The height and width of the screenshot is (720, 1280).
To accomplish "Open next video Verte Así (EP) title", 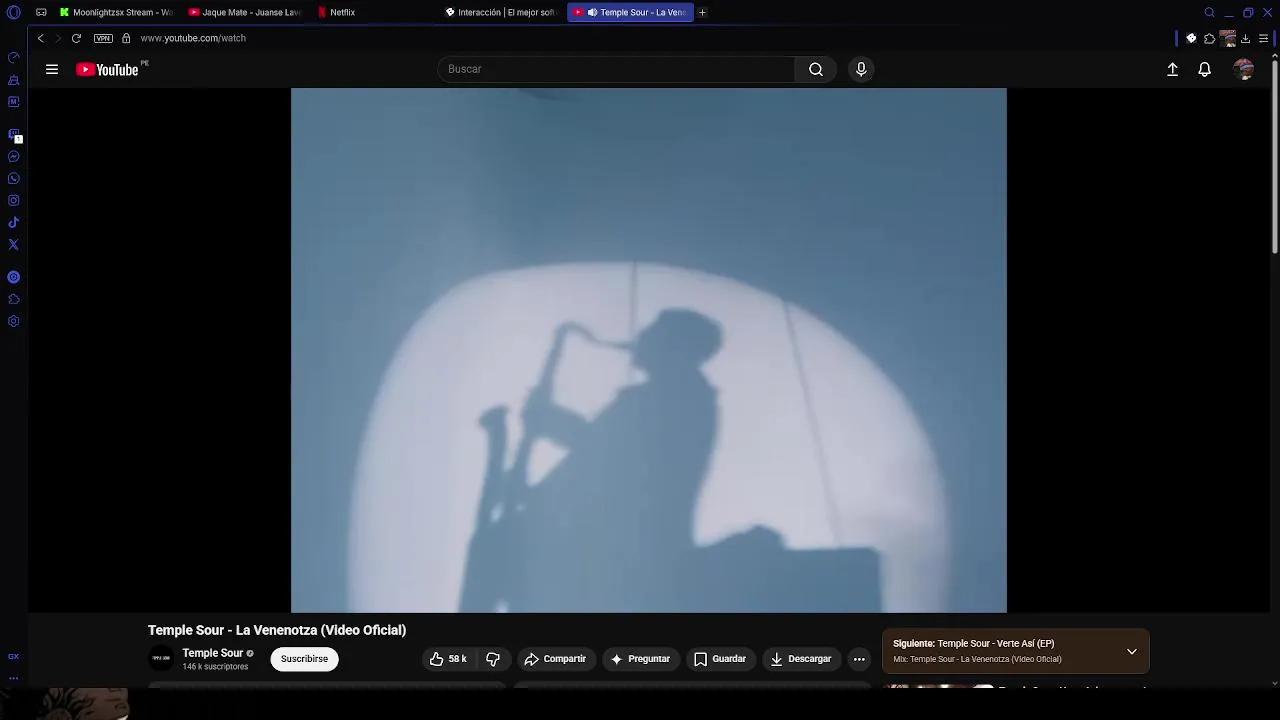I will [x=995, y=644].
